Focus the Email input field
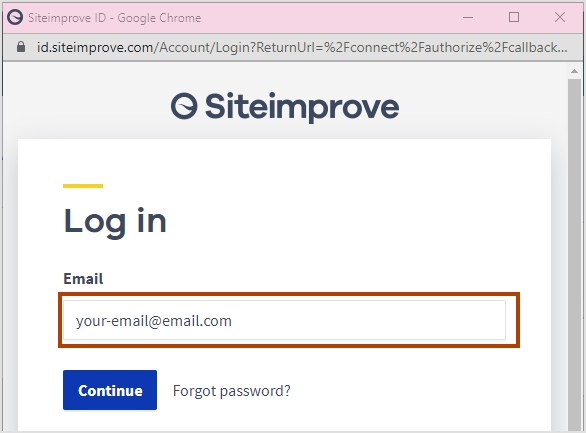 point(284,320)
